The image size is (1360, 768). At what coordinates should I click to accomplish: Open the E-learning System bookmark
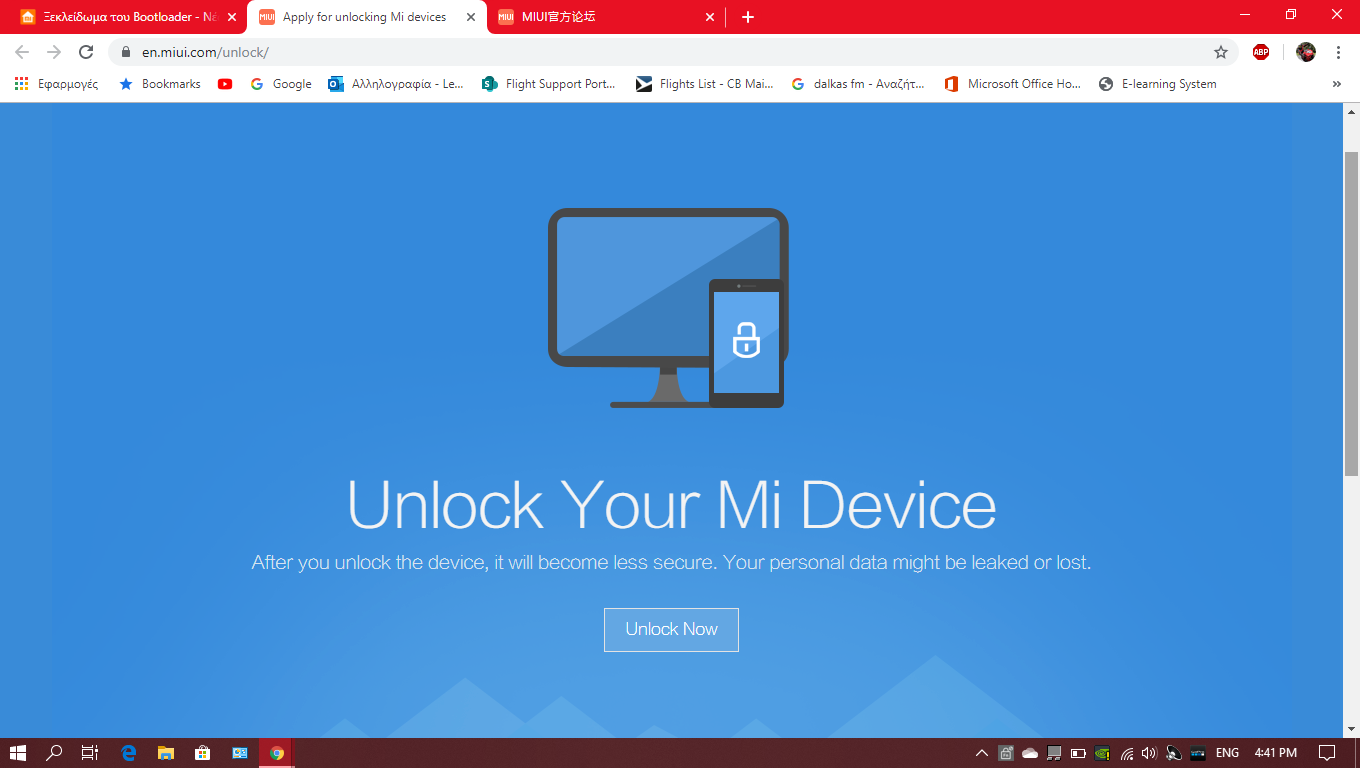(1157, 84)
